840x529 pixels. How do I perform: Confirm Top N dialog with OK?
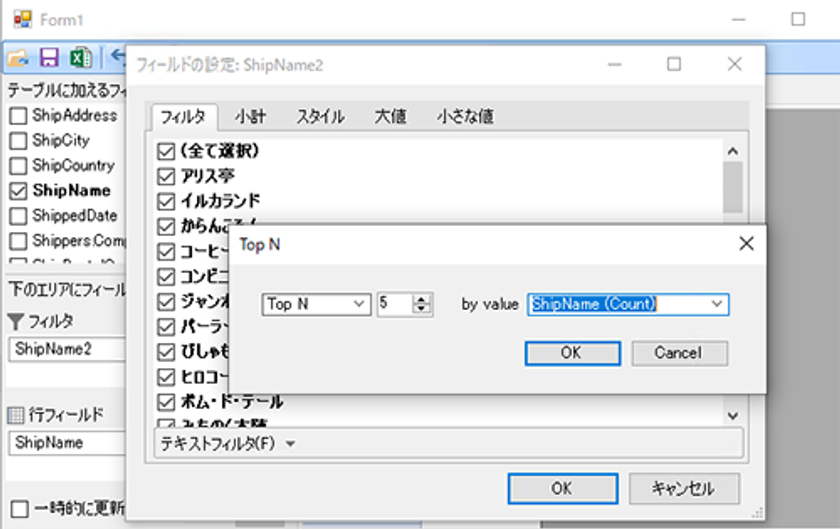(573, 353)
